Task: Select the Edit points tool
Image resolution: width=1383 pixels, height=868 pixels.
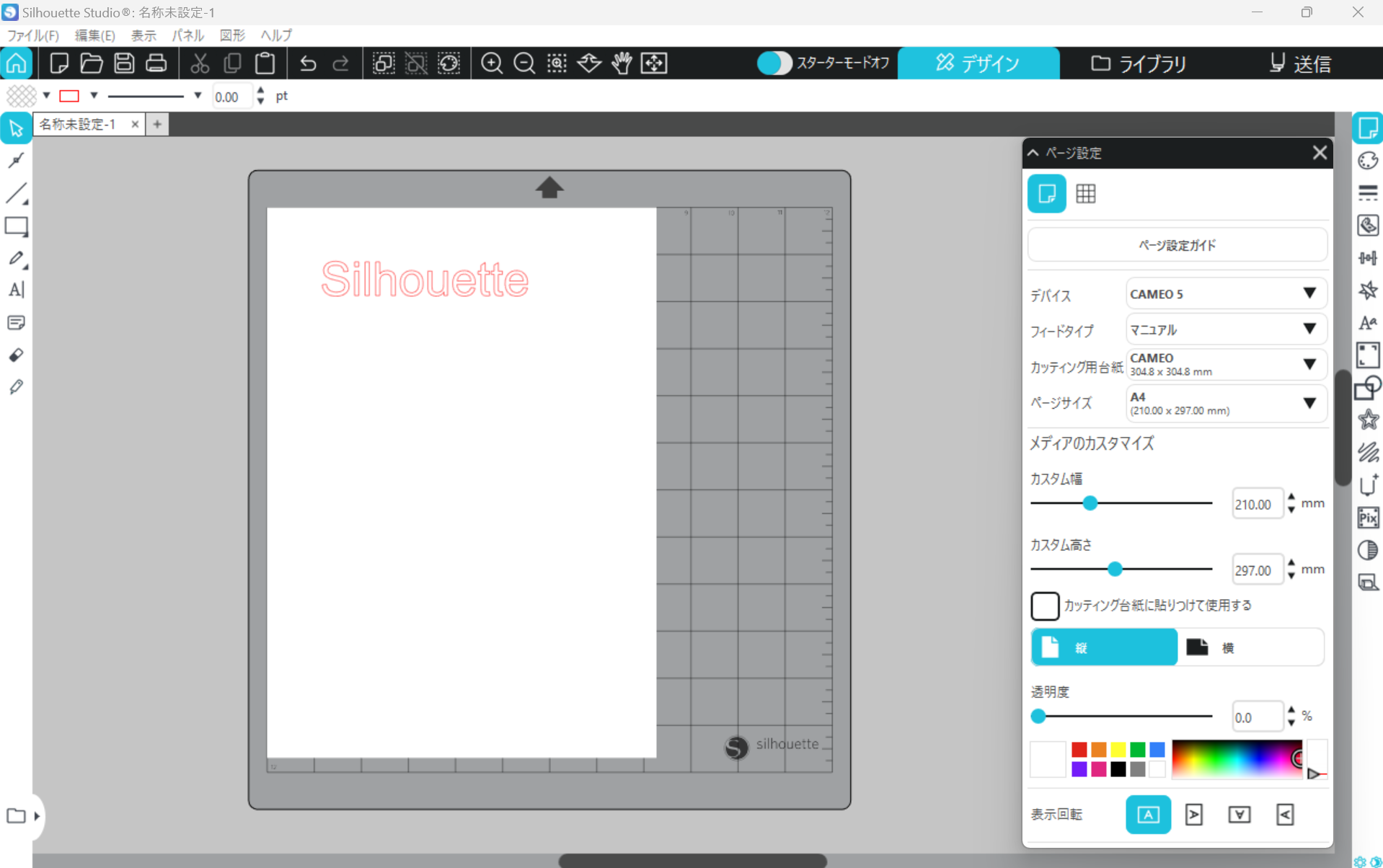Action: [16, 160]
